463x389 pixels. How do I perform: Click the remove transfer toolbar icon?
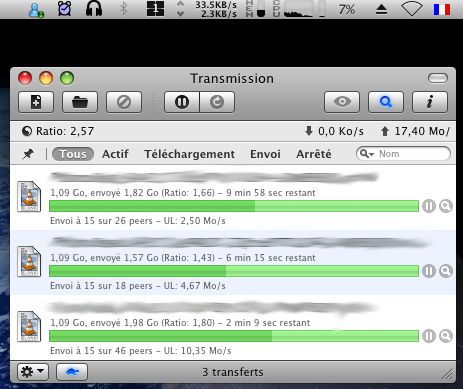coord(124,102)
